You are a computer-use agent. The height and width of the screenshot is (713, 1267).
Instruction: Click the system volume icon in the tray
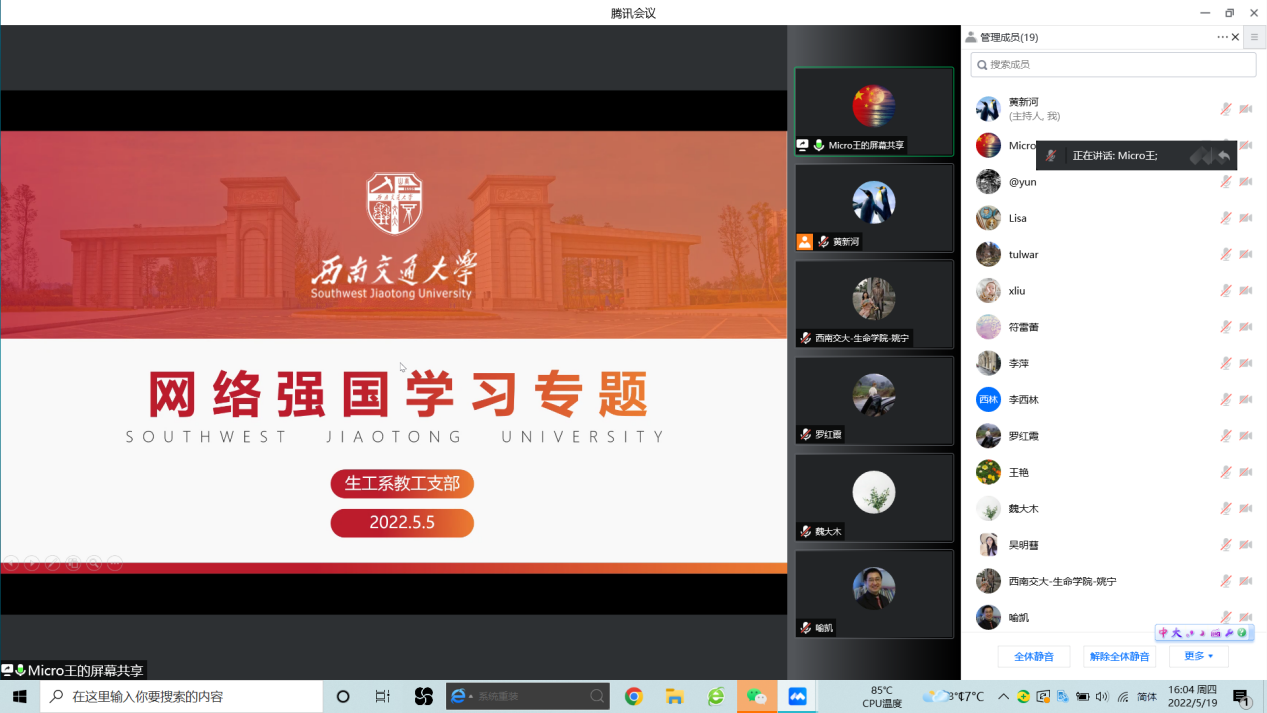pos(1101,697)
